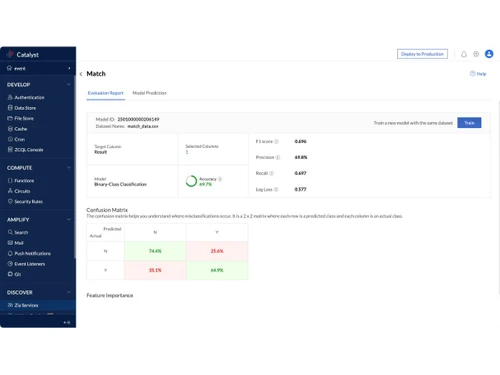
Task: Open Security Rules in the sidebar
Action: pos(25,202)
